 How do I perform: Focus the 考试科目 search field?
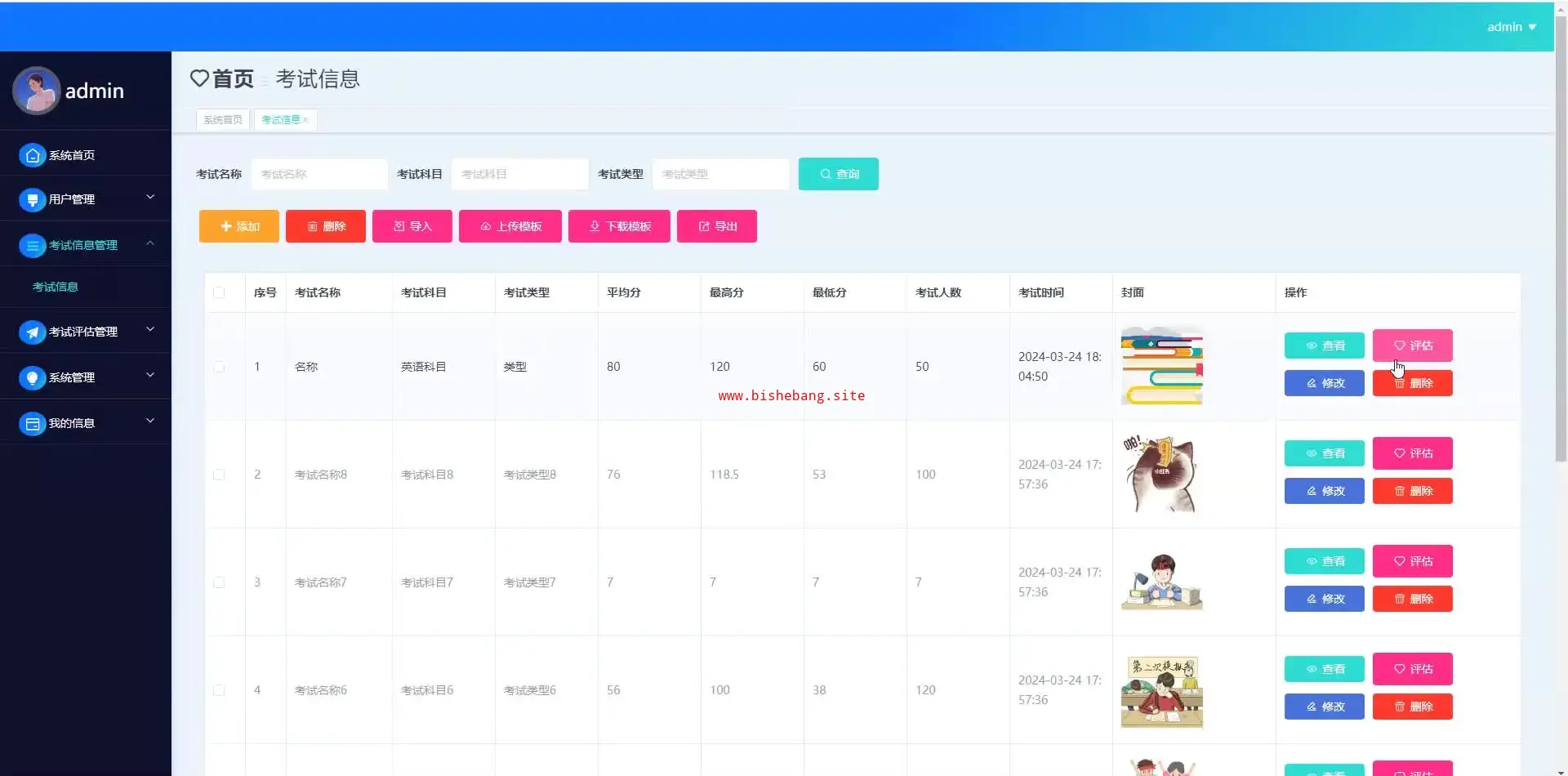point(520,174)
